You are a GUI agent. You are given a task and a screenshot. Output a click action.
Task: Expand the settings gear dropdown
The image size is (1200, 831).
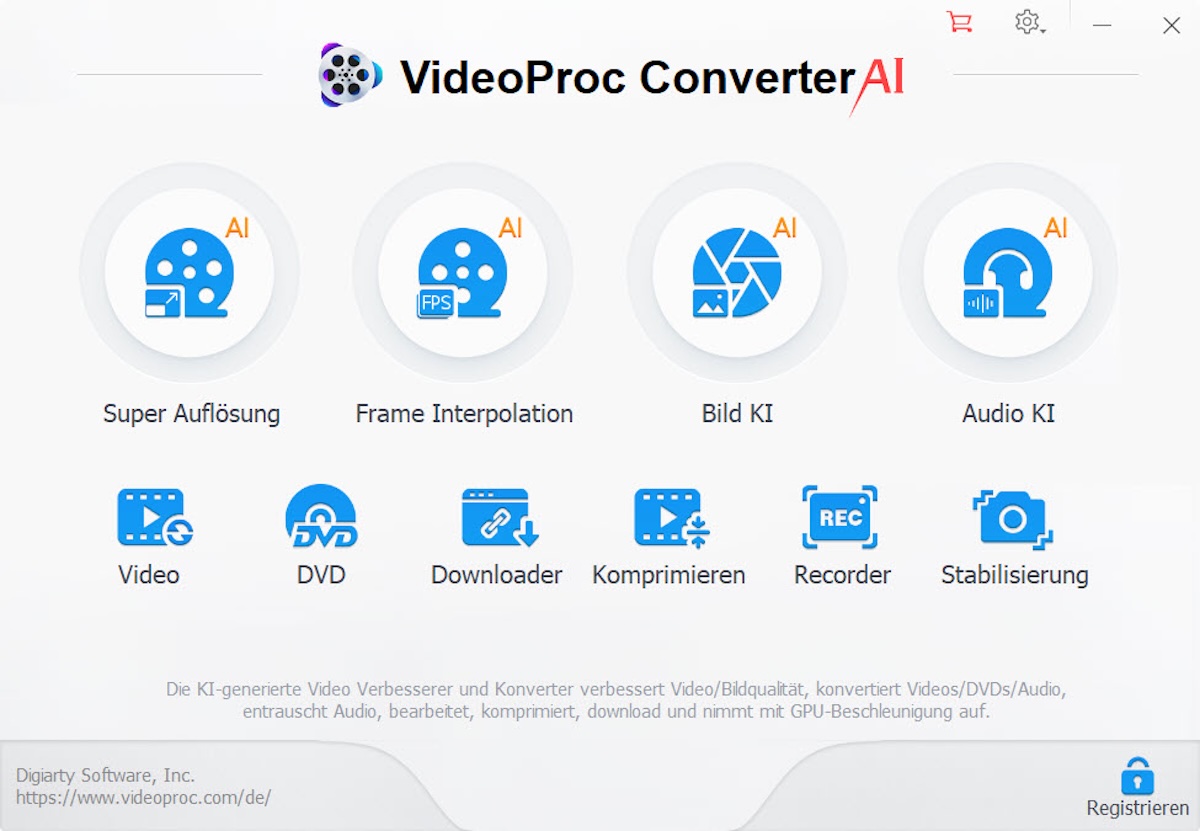click(x=1030, y=23)
